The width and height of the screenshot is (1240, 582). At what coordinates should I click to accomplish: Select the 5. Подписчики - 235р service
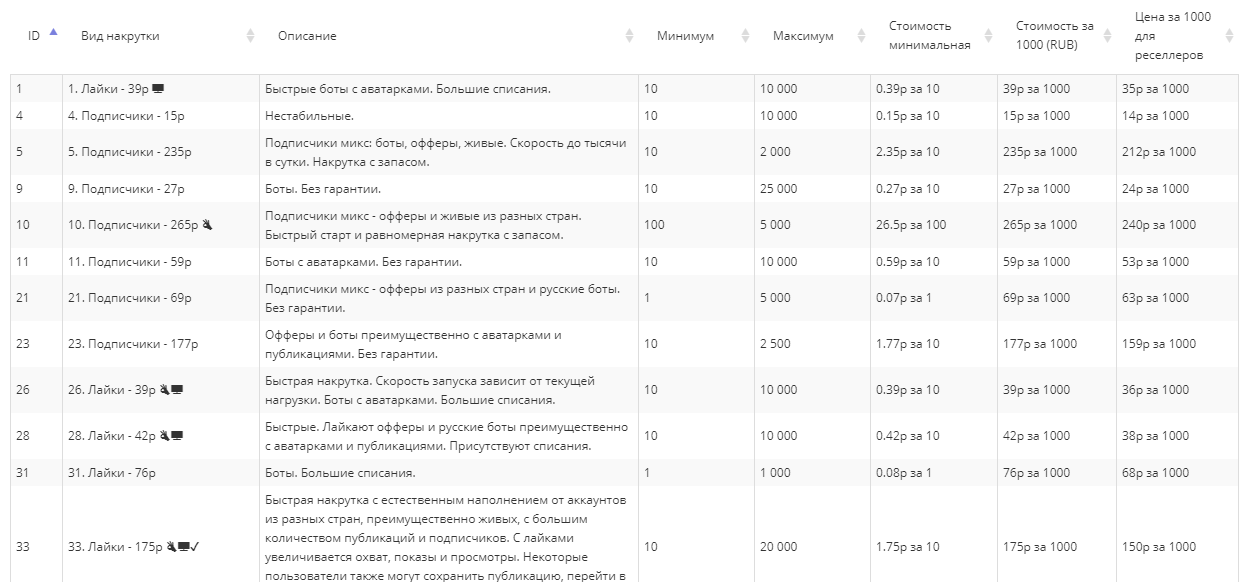[x=132, y=152]
